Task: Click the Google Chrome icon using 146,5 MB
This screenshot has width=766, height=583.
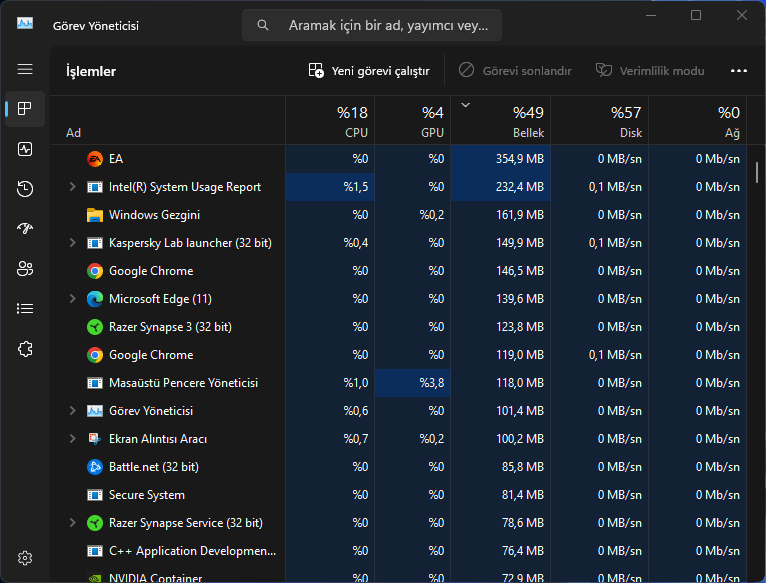Action: coord(95,271)
